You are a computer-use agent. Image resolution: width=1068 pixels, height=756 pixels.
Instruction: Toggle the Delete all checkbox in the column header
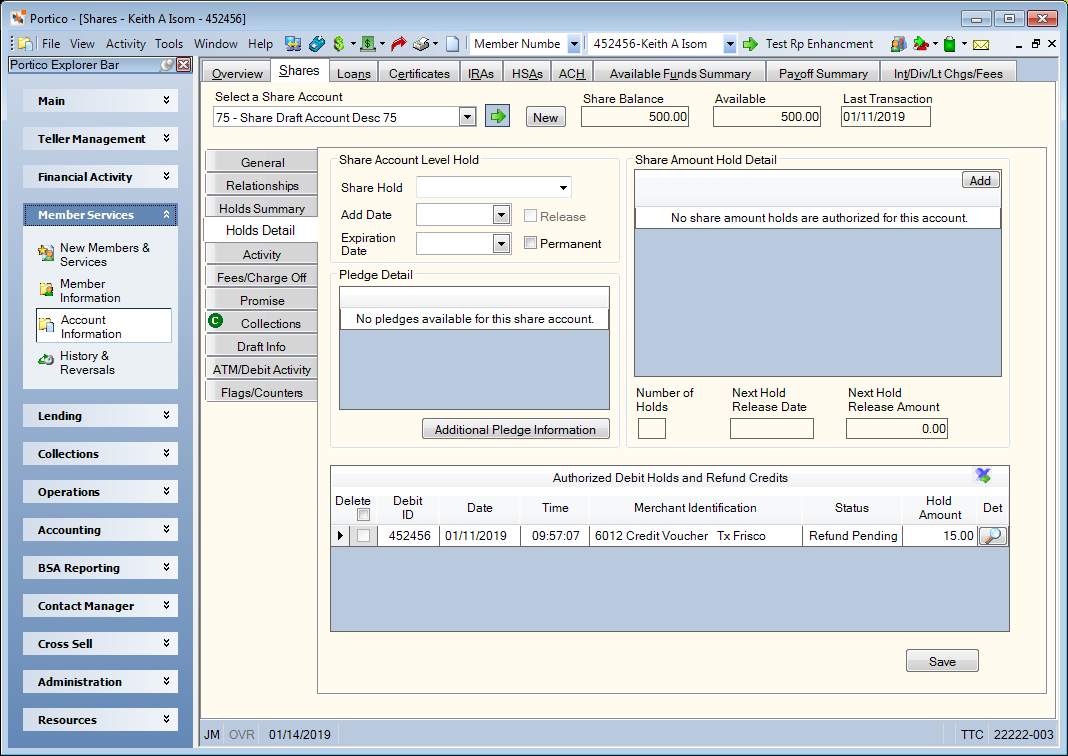364,515
